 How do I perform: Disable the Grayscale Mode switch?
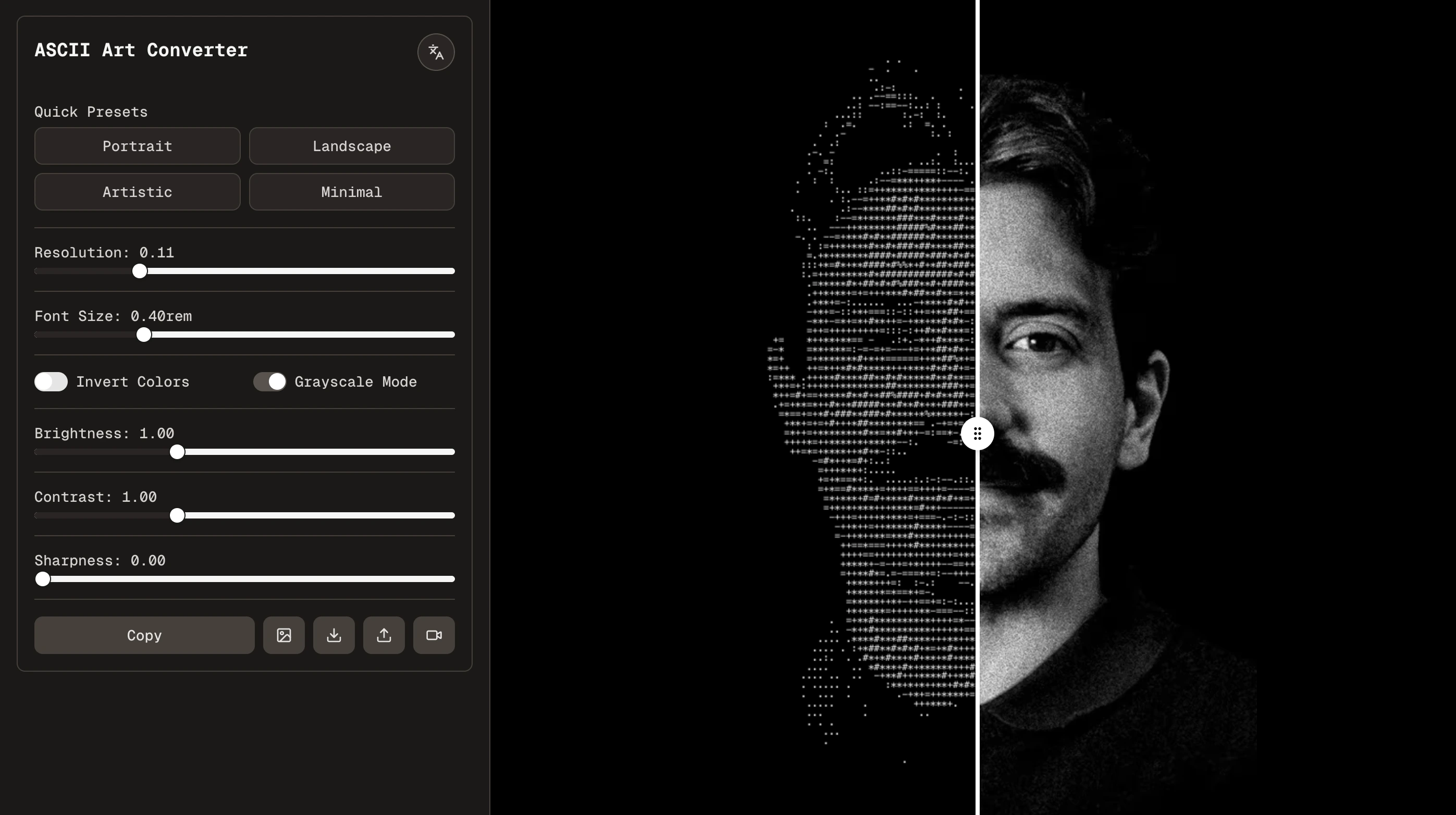click(269, 382)
